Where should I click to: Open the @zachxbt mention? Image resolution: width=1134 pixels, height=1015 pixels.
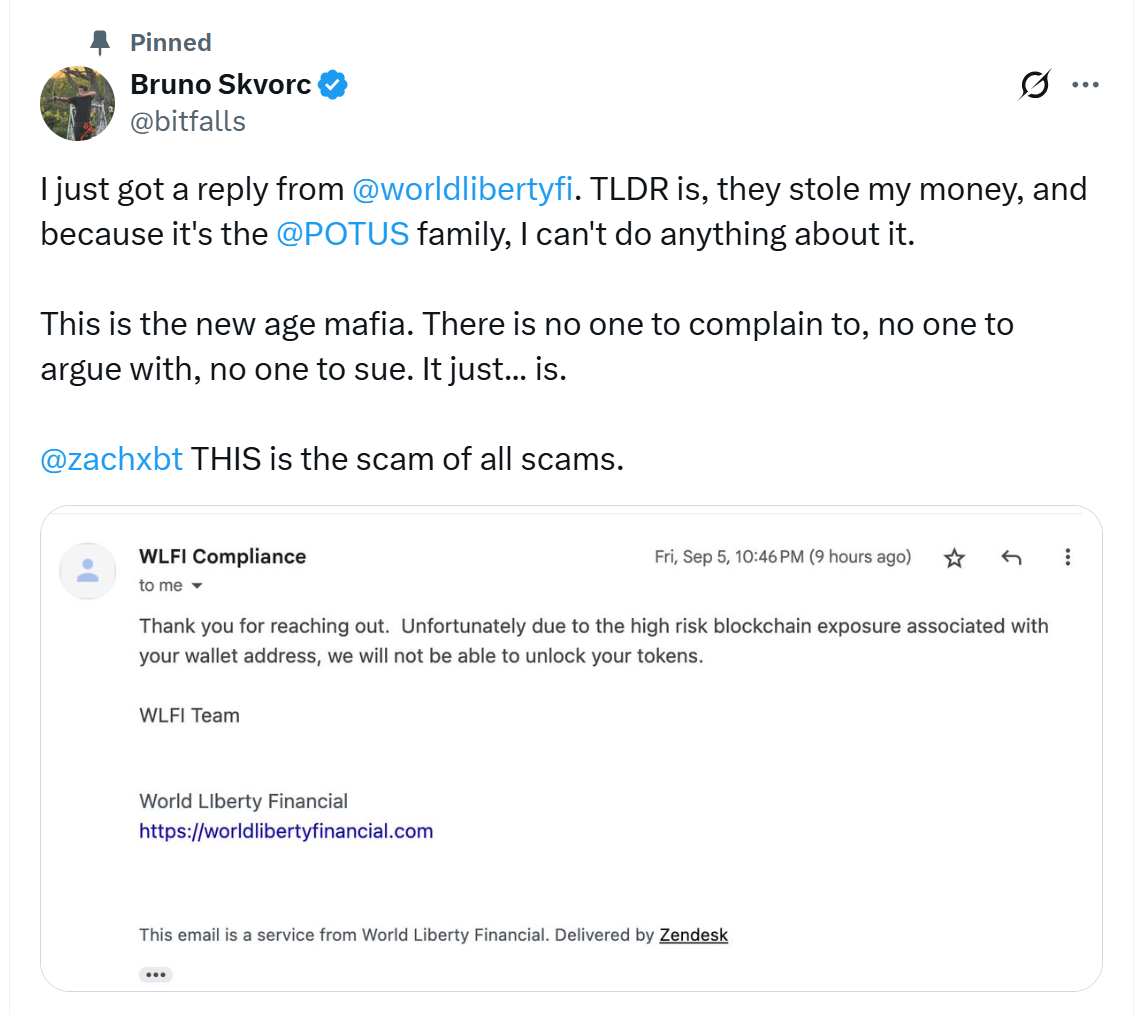click(x=111, y=459)
